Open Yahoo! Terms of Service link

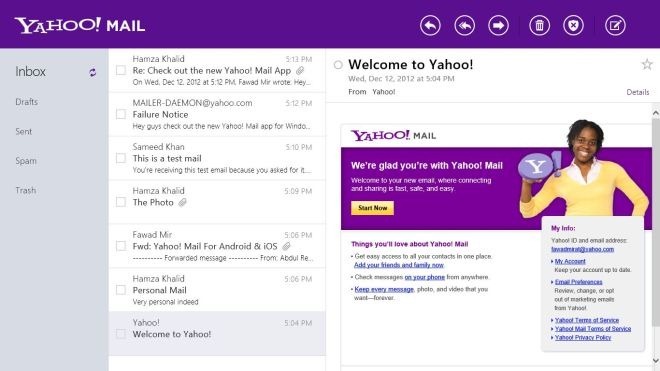[587, 320]
